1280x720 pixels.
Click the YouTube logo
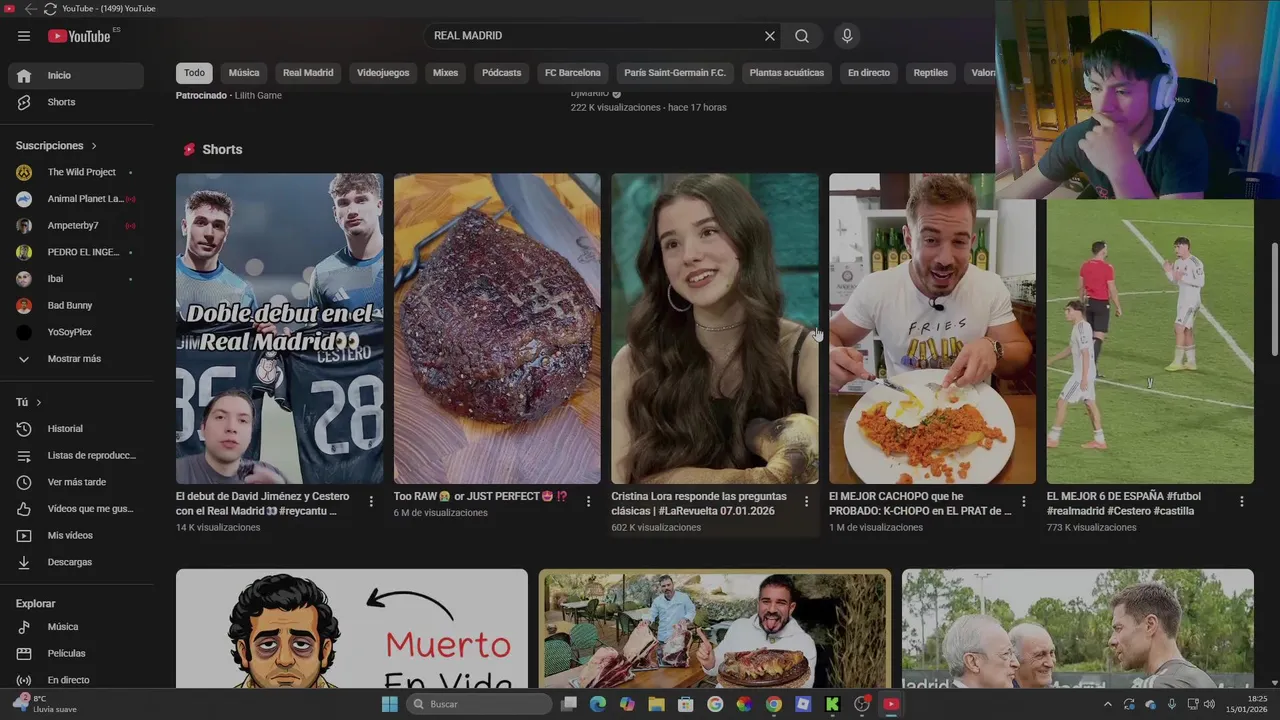(x=80, y=36)
